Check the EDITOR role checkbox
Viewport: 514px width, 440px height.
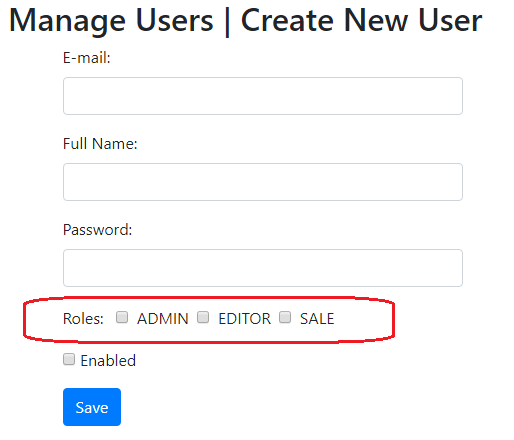coord(203,317)
